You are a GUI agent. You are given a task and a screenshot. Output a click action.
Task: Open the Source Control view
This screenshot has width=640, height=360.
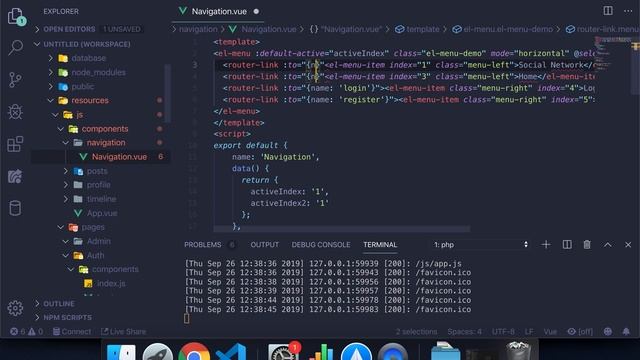click(15, 80)
